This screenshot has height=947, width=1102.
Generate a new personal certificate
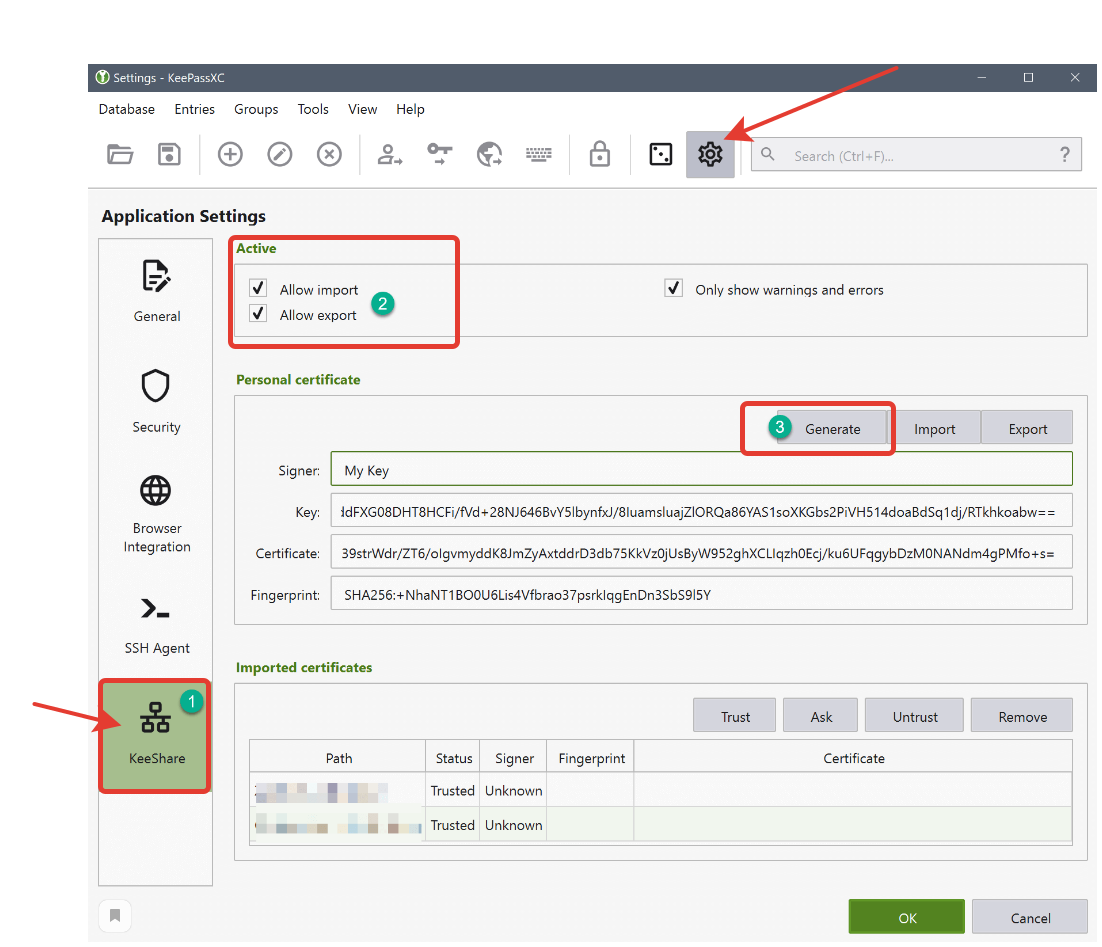pos(833,428)
